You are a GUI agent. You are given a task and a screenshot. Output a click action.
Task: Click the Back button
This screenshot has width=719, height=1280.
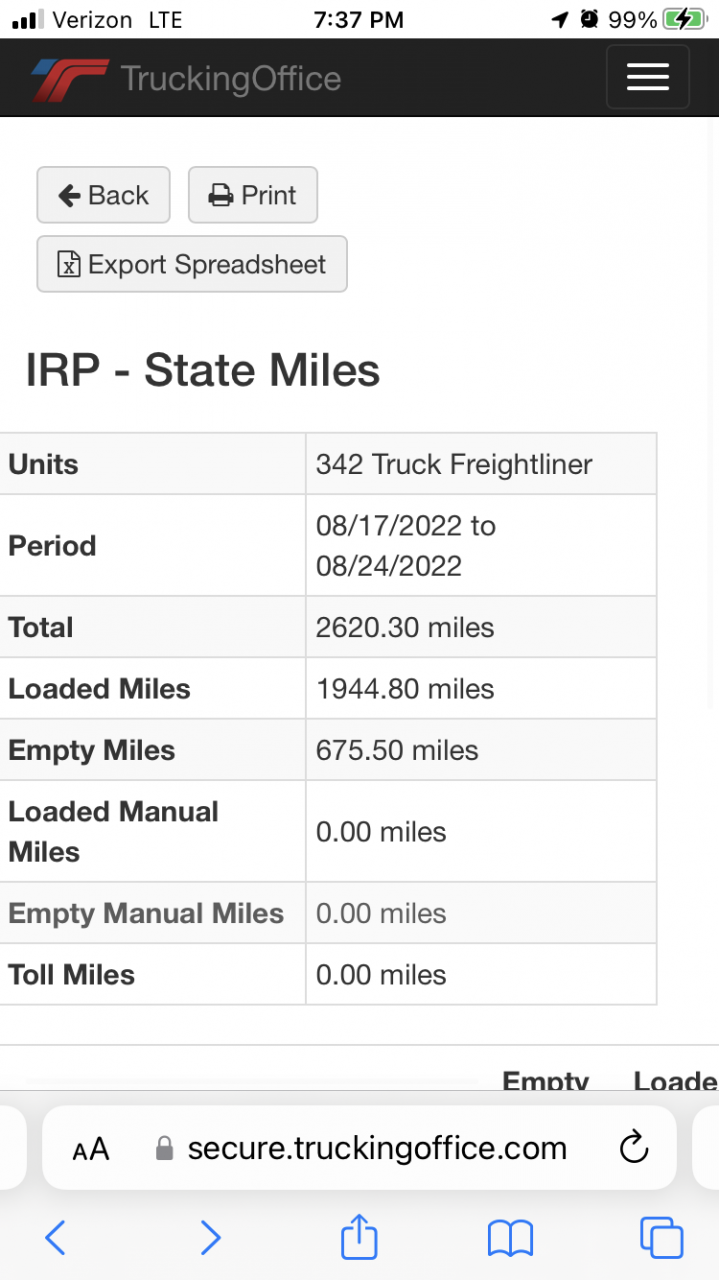(x=104, y=195)
